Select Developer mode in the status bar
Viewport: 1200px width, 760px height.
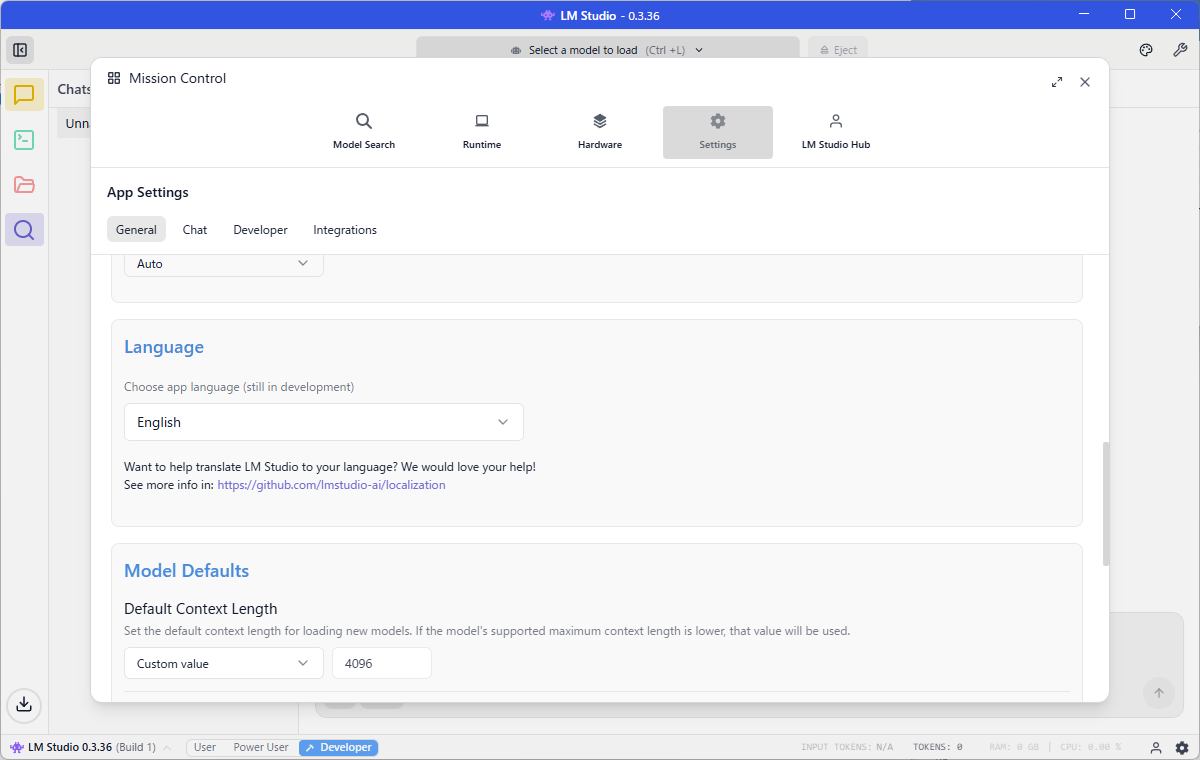point(338,747)
